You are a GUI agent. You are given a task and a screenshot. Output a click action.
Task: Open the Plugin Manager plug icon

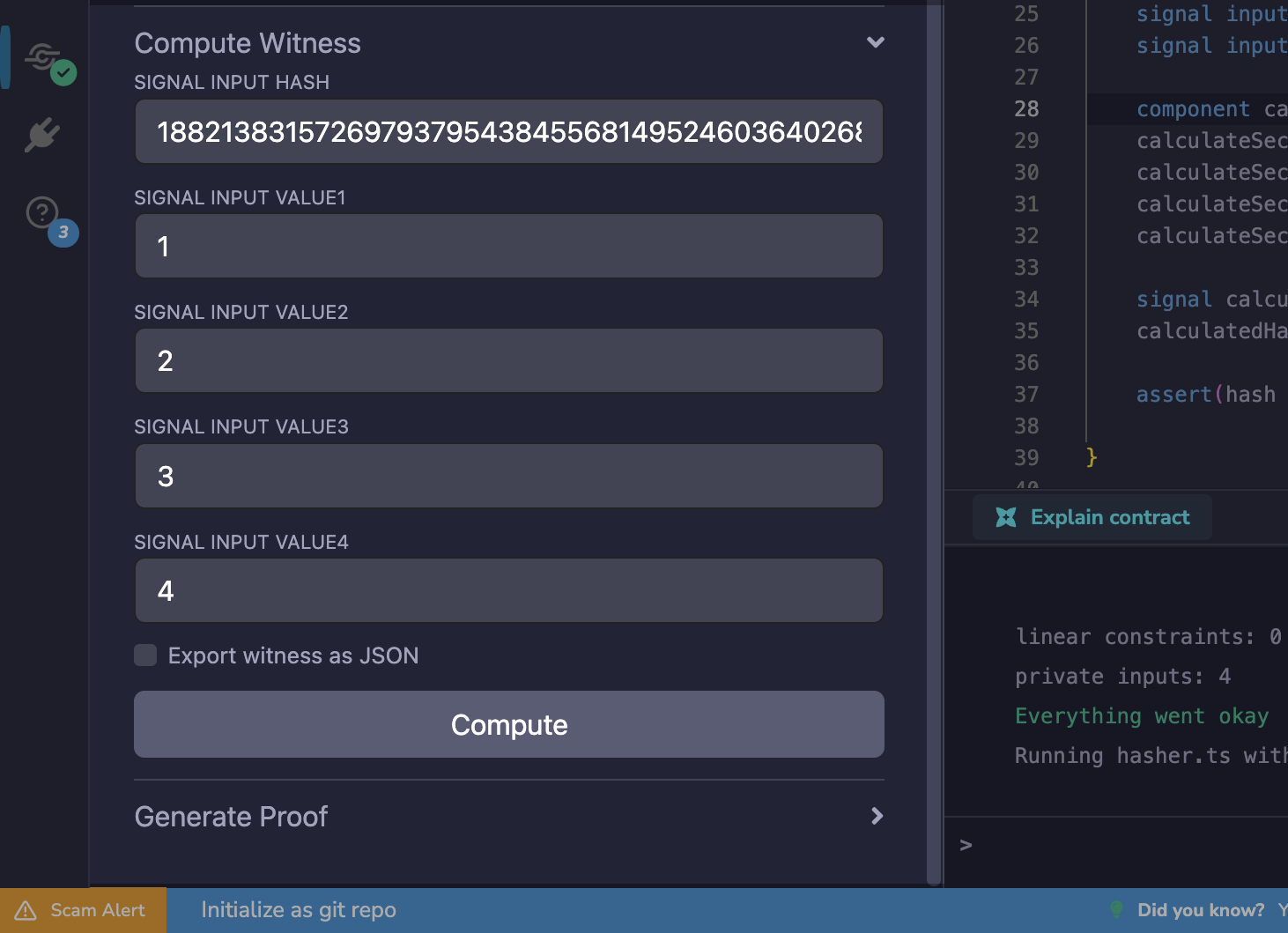(42, 135)
